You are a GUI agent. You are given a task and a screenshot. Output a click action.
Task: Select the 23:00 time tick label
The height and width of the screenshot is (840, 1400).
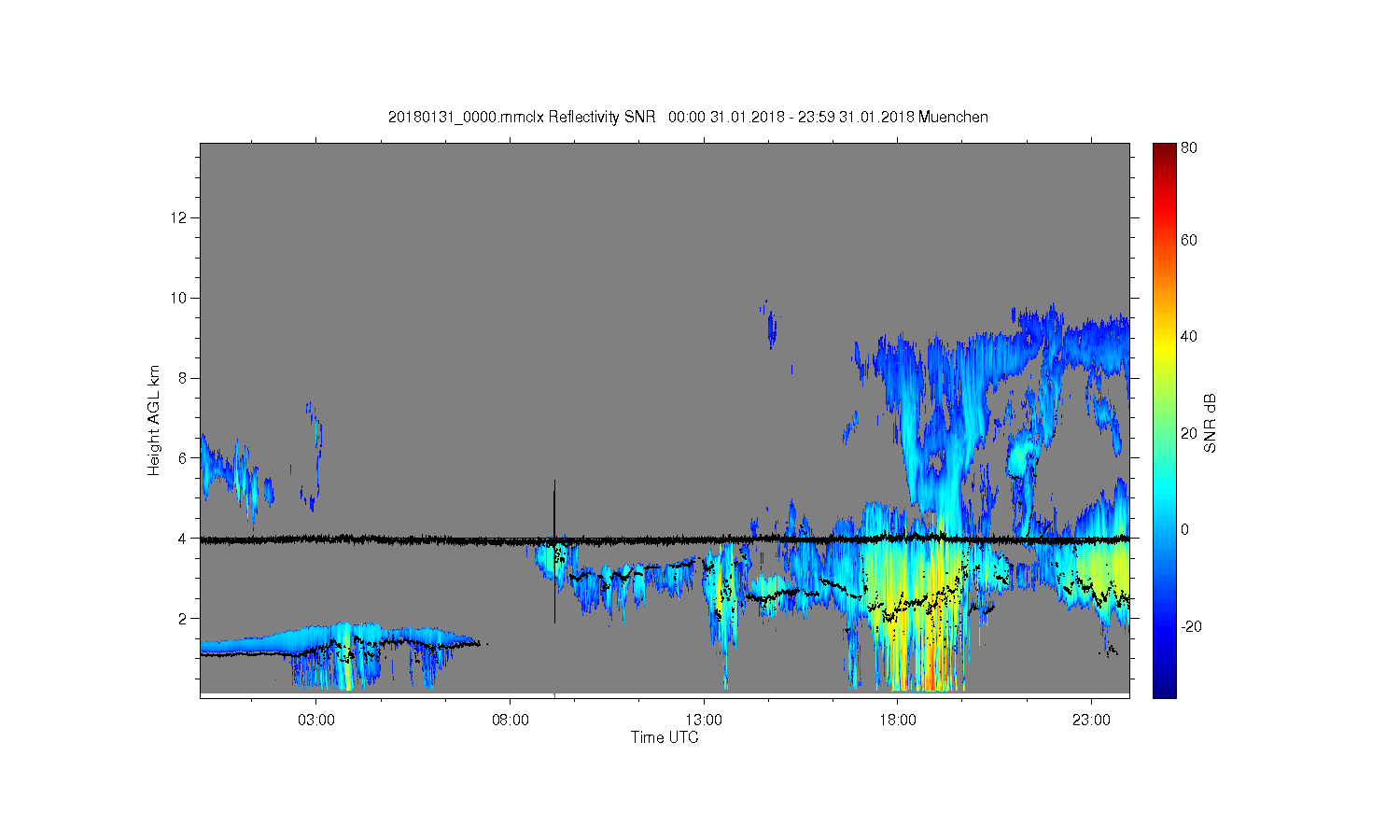click(x=1091, y=721)
